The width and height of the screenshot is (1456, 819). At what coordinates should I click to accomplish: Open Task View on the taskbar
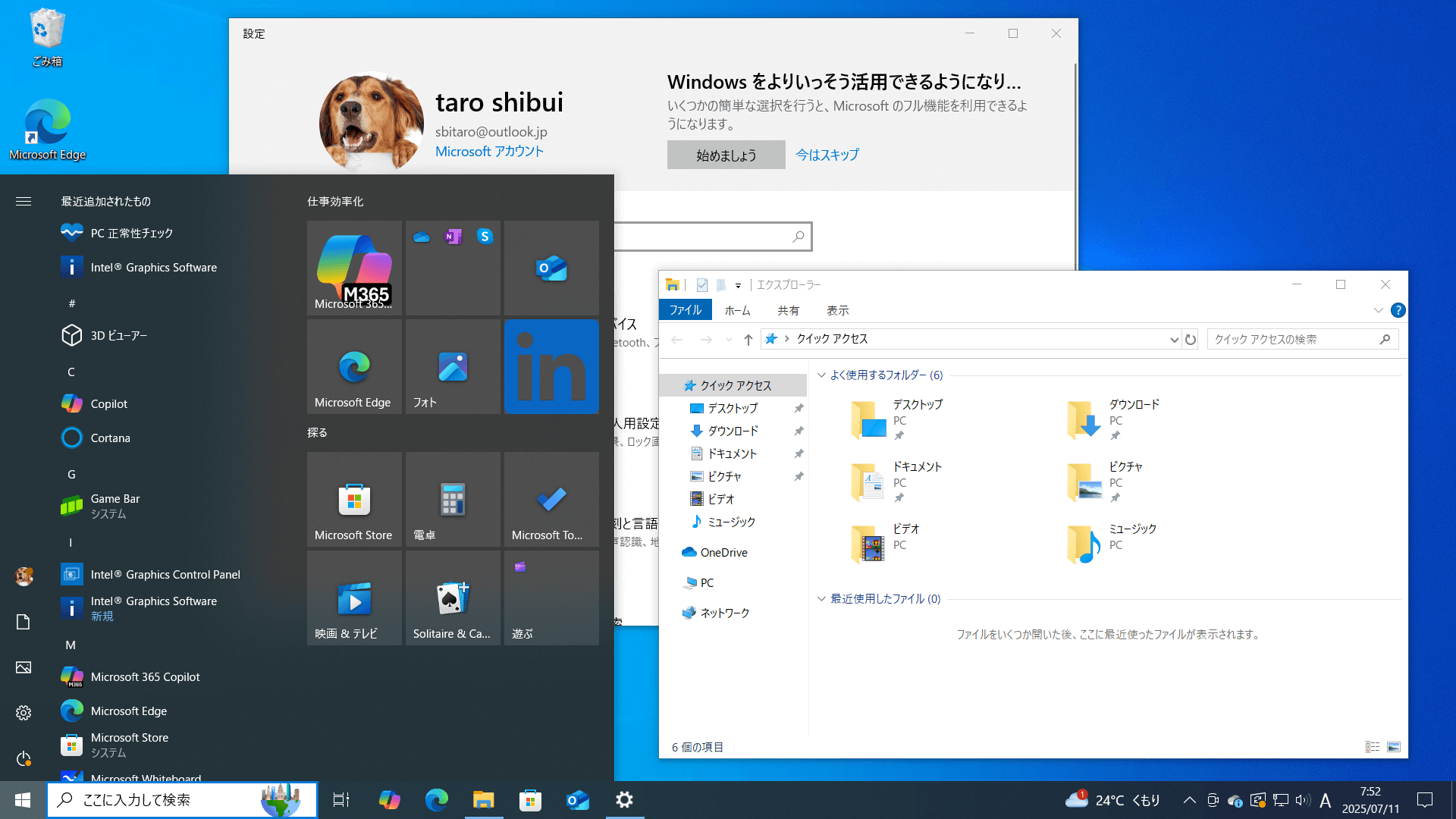pyautogui.click(x=341, y=800)
